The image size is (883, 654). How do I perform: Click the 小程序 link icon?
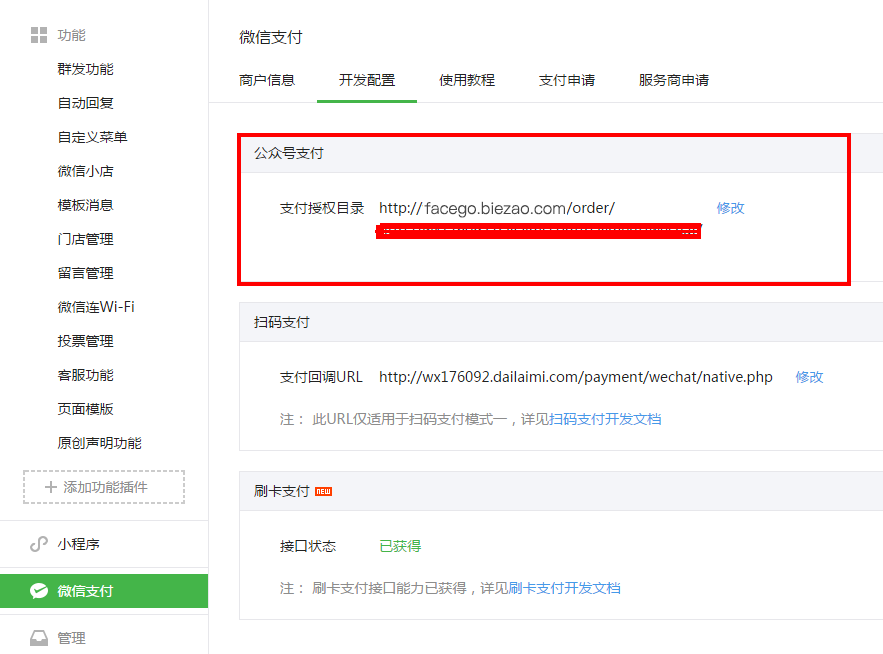39,544
